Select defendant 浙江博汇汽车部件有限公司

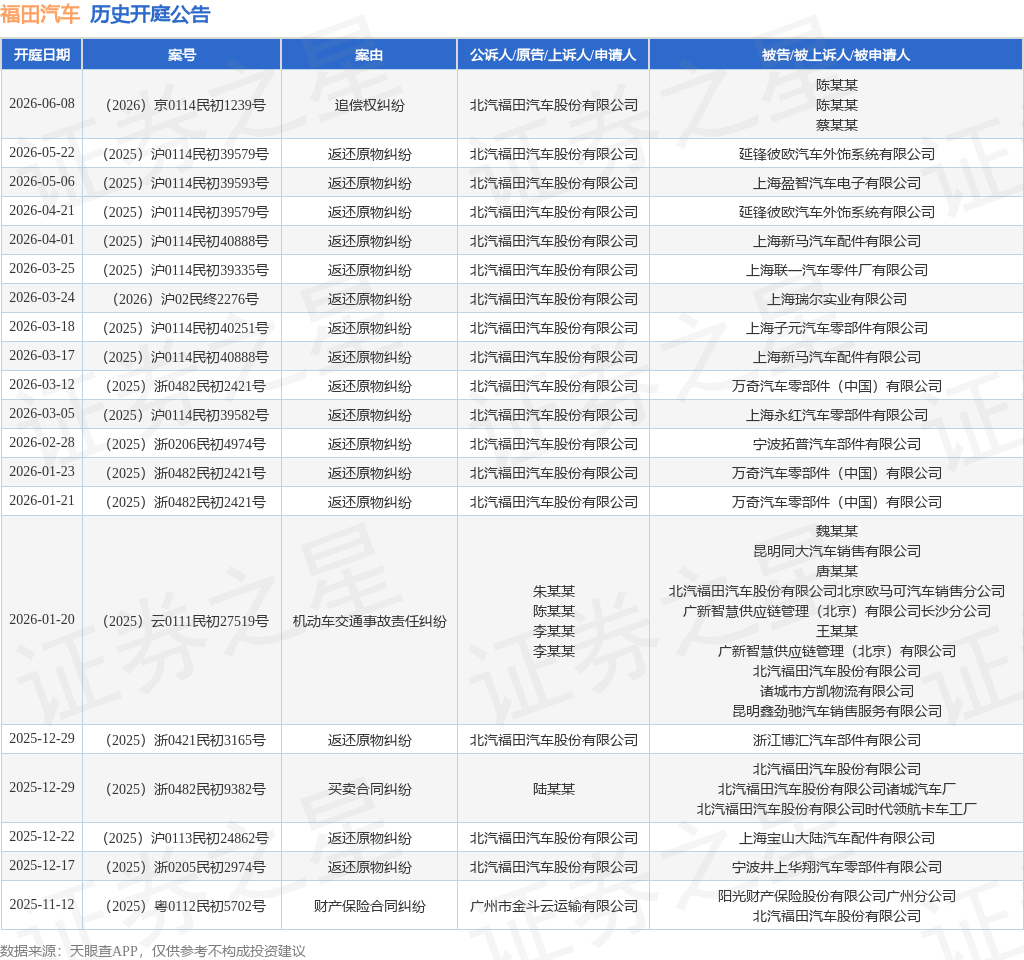pos(837,740)
